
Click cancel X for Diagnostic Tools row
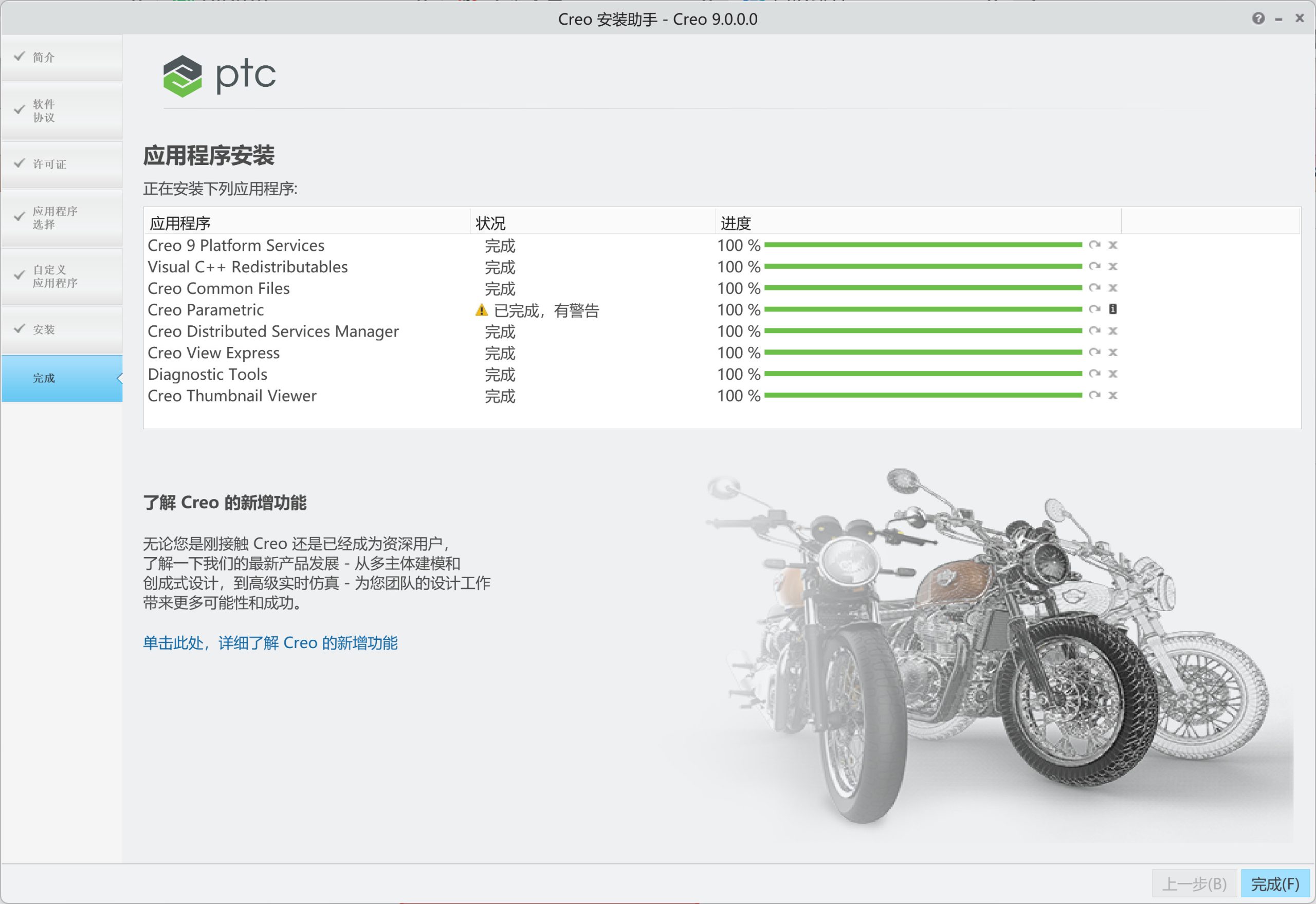pos(1112,374)
